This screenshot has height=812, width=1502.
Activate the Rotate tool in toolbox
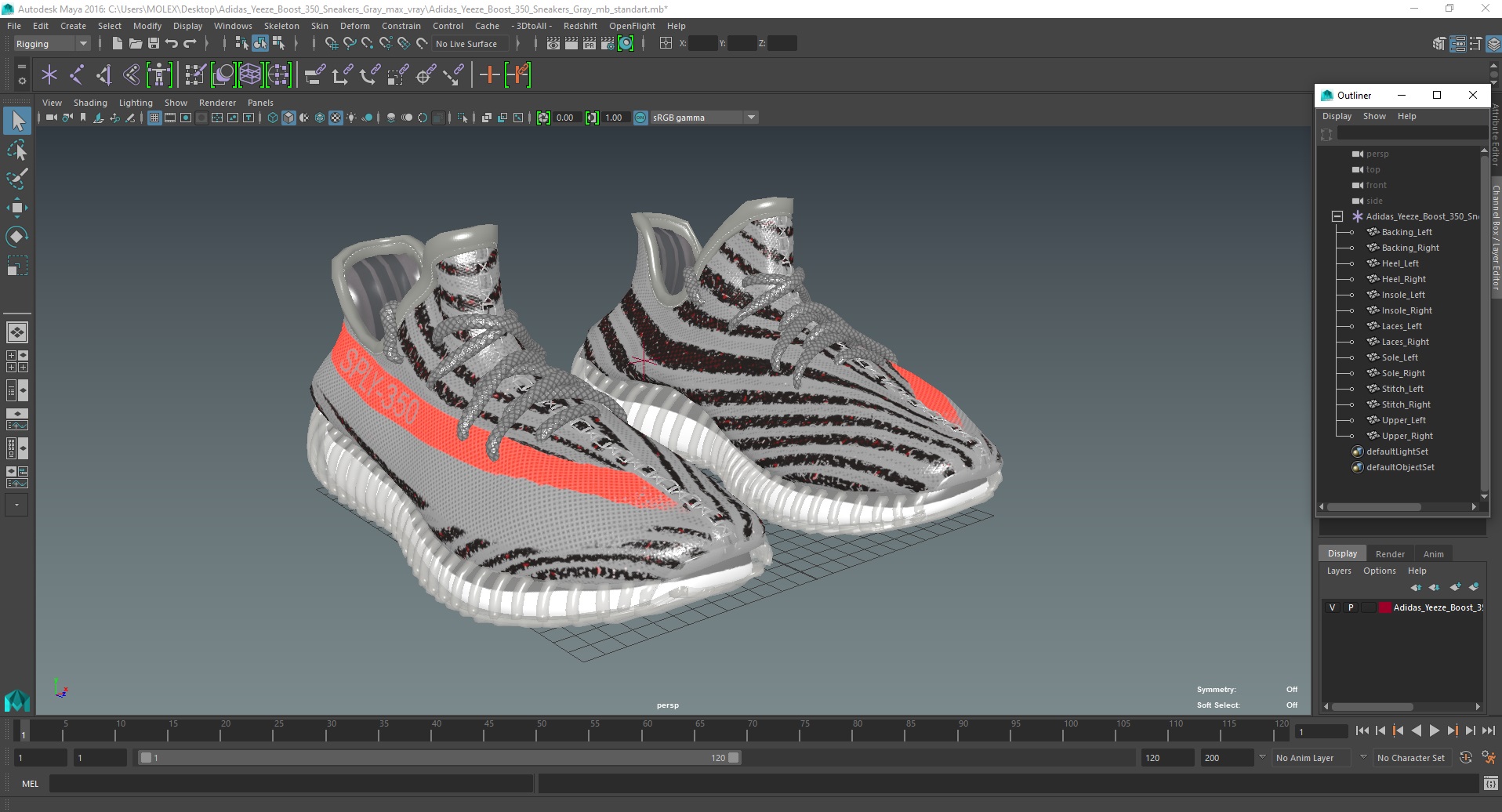point(17,237)
